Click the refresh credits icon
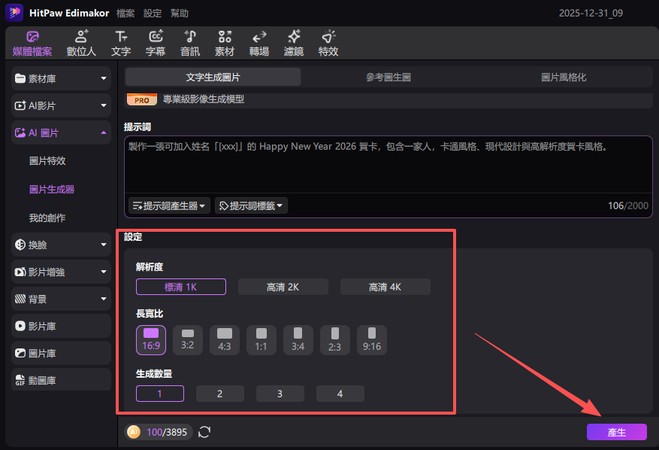The height and width of the screenshot is (450, 659). pos(204,432)
